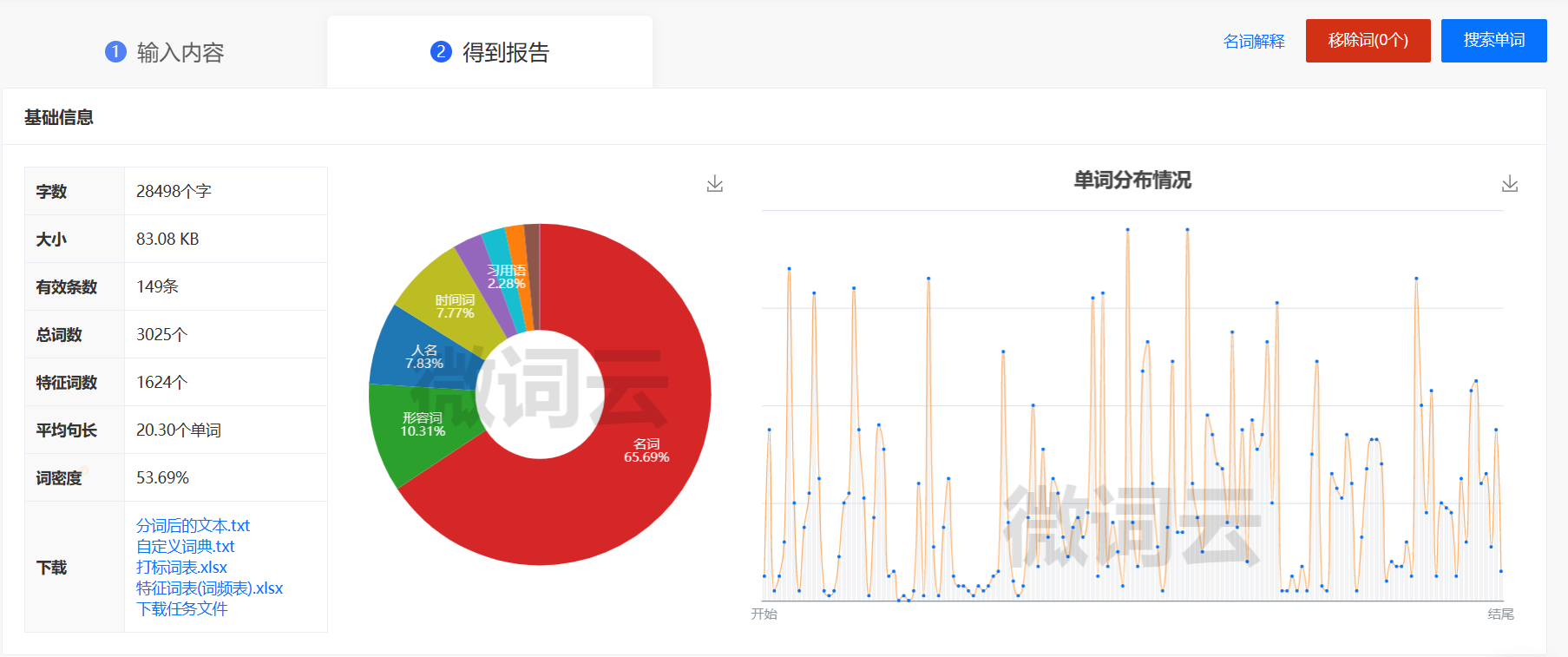Download the pie chart image

pyautogui.click(x=715, y=184)
